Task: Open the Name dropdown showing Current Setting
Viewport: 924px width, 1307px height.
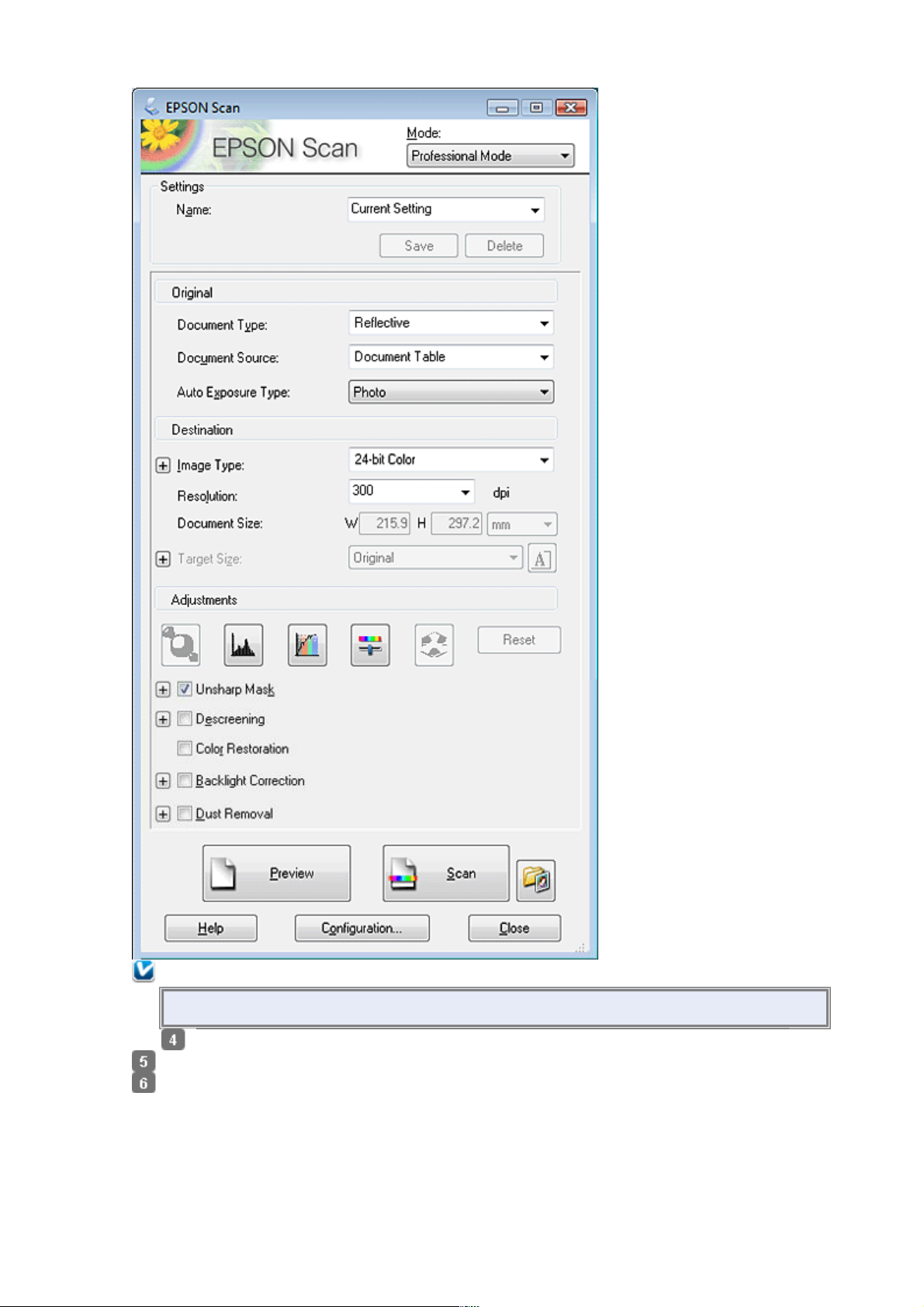Action: tap(446, 209)
